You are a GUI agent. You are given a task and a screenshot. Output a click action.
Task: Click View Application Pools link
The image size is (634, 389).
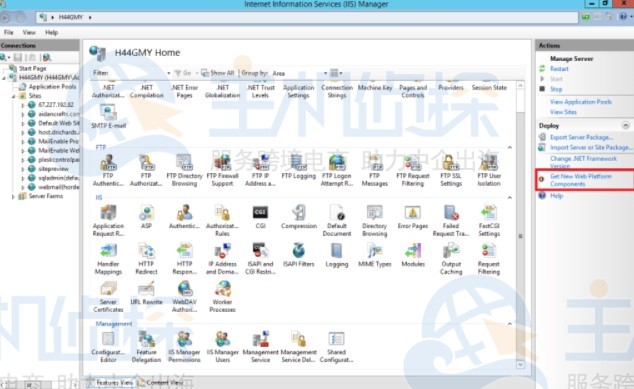[x=581, y=102]
